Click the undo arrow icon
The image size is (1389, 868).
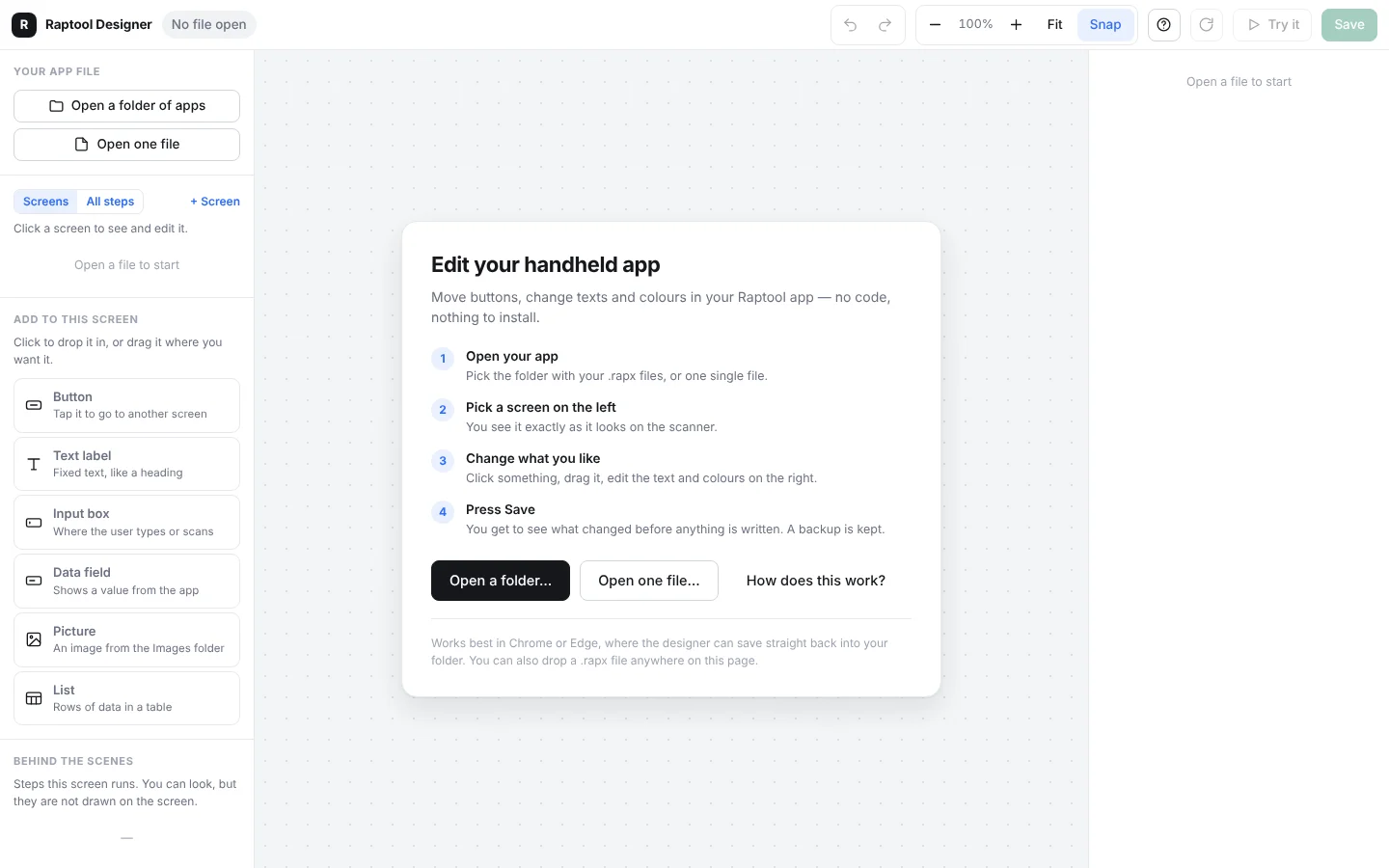click(x=851, y=25)
